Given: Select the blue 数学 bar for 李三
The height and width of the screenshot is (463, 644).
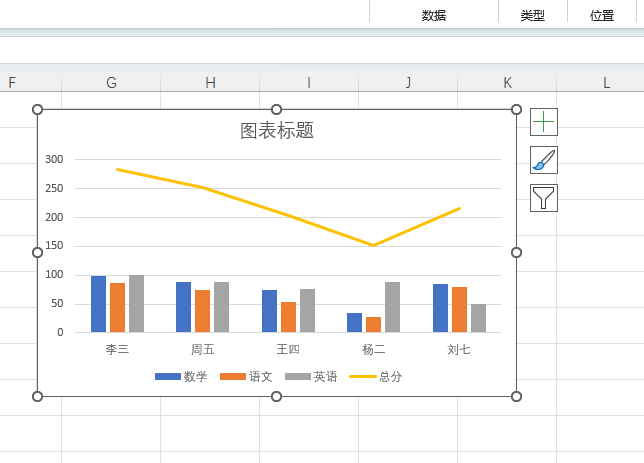Looking at the screenshot, I should pos(99,304).
